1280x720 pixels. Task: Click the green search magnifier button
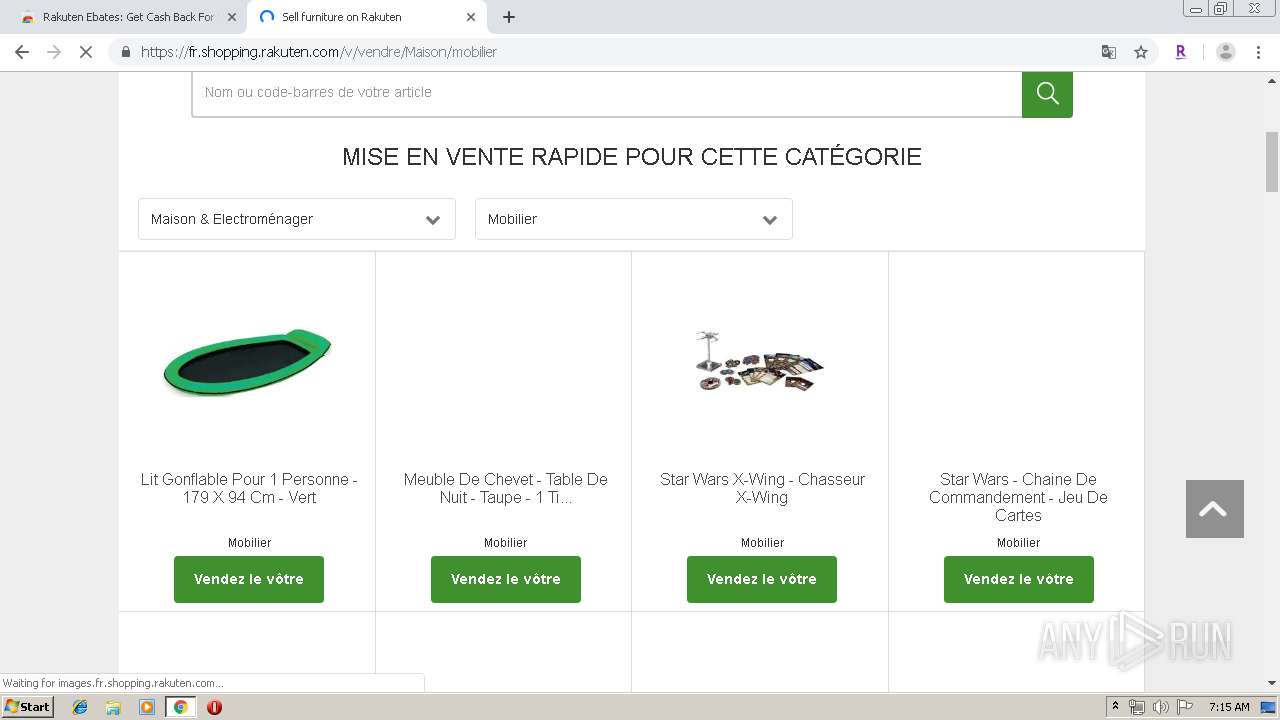click(1047, 93)
